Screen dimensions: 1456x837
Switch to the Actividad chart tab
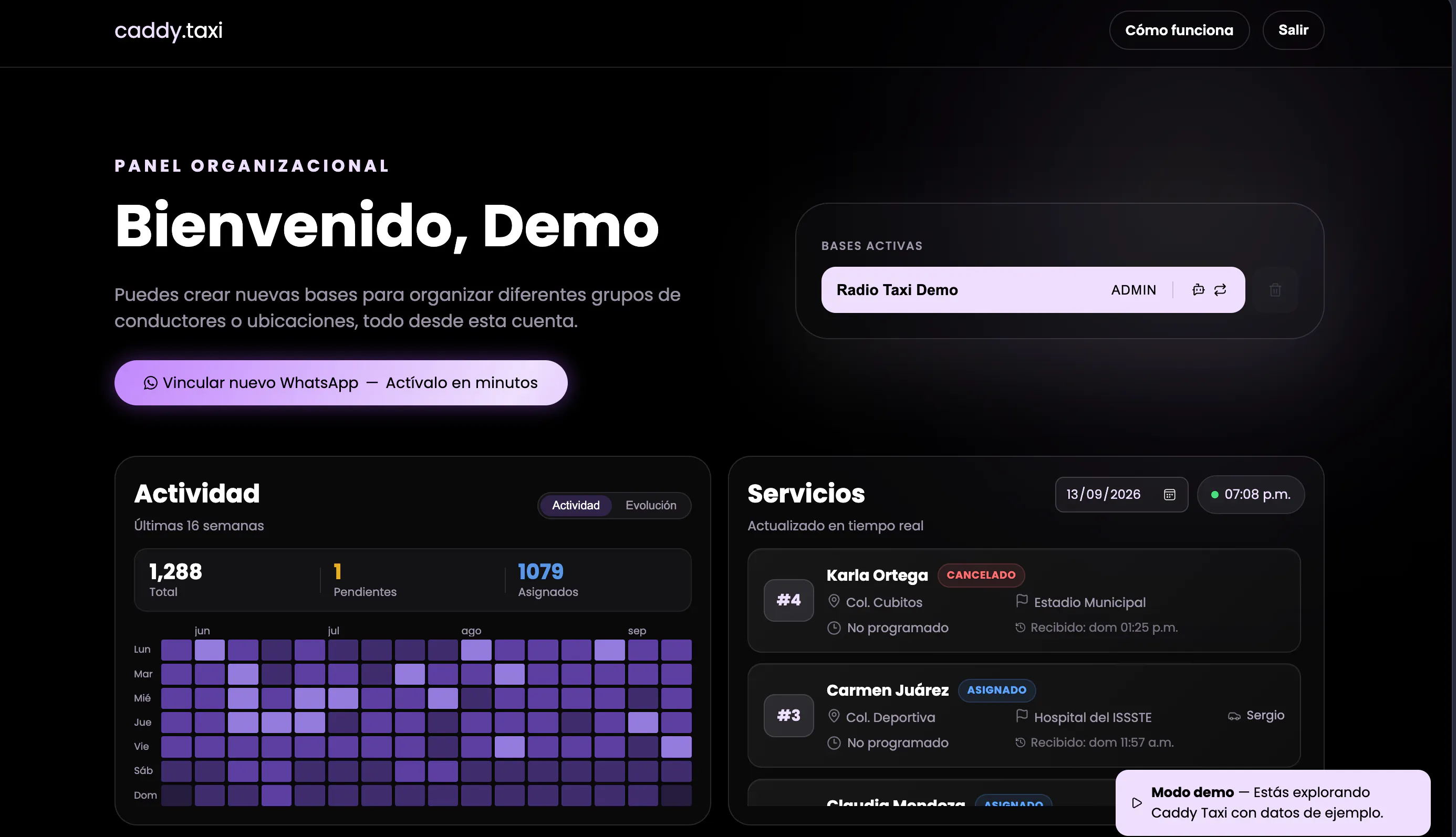(x=576, y=505)
